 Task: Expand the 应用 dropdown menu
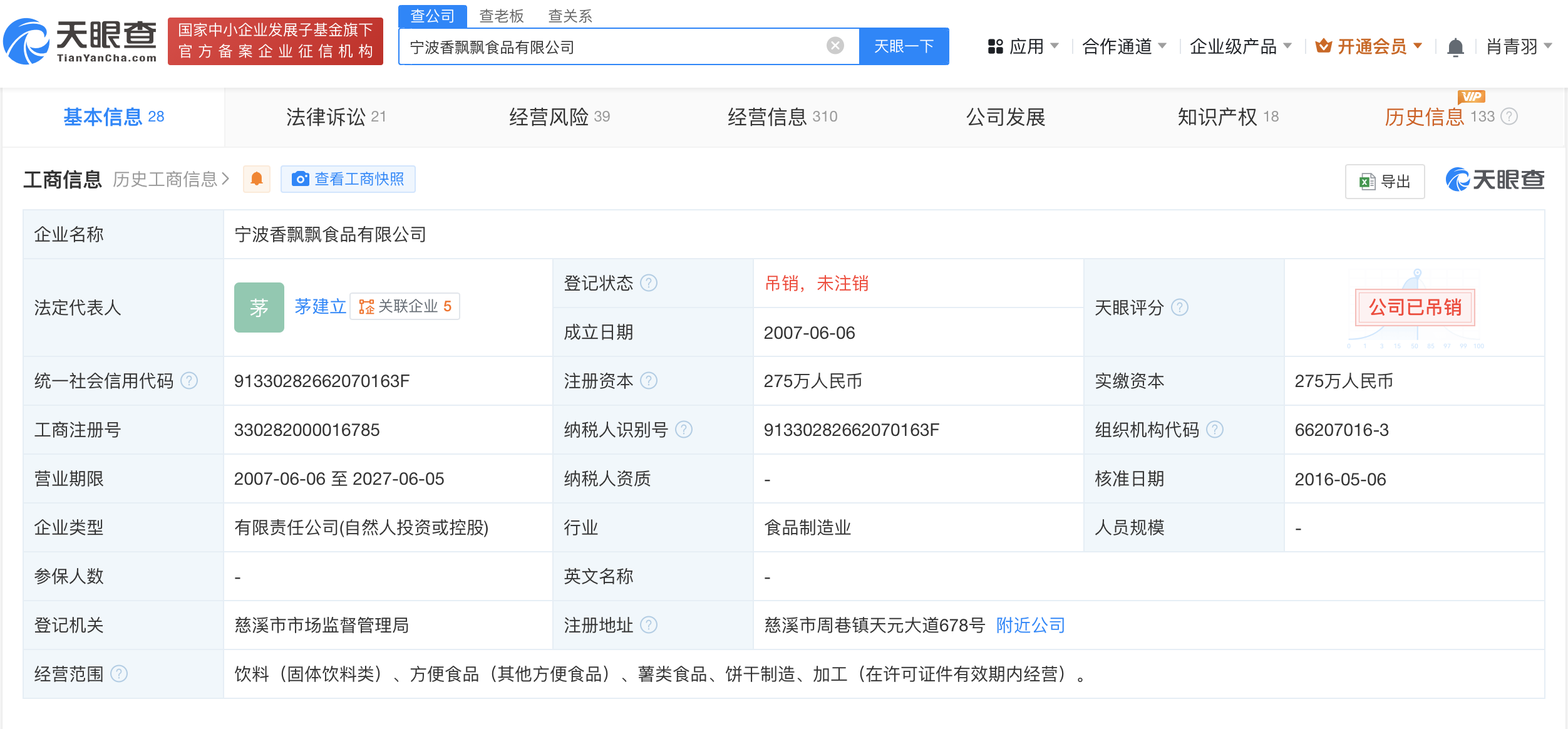(x=1023, y=46)
